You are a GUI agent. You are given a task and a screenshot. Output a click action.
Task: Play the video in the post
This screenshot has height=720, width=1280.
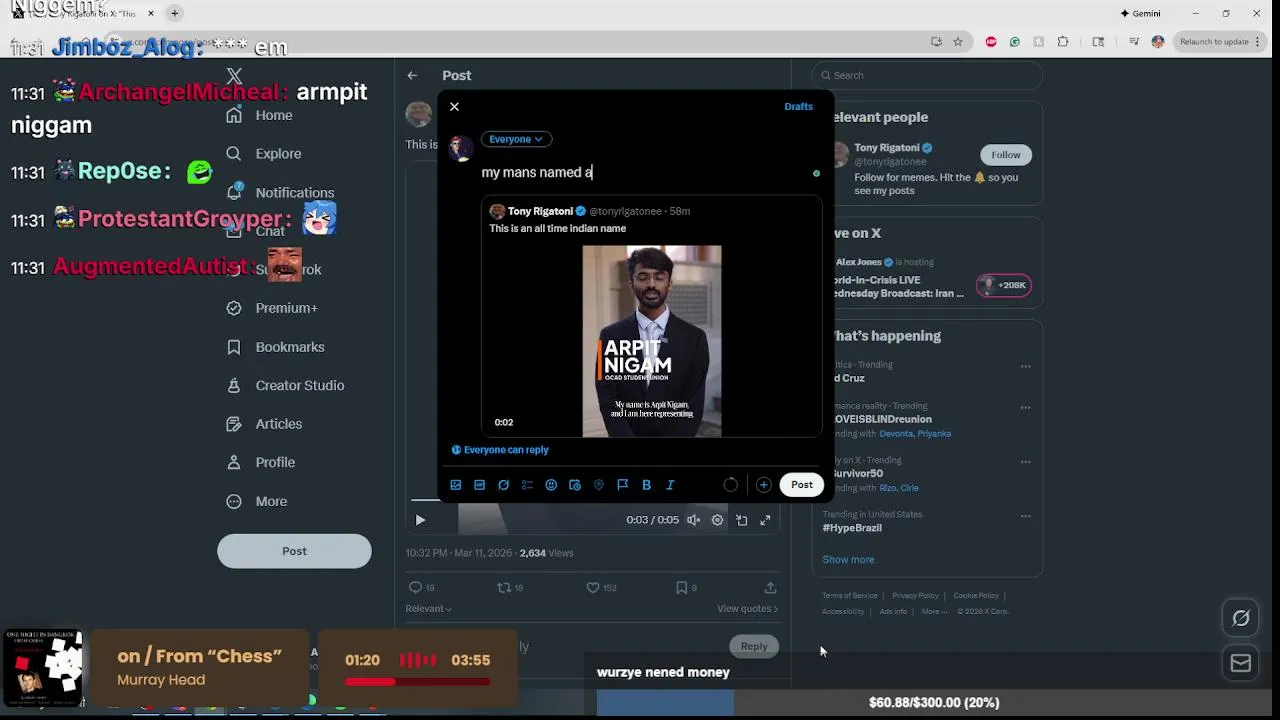click(420, 520)
